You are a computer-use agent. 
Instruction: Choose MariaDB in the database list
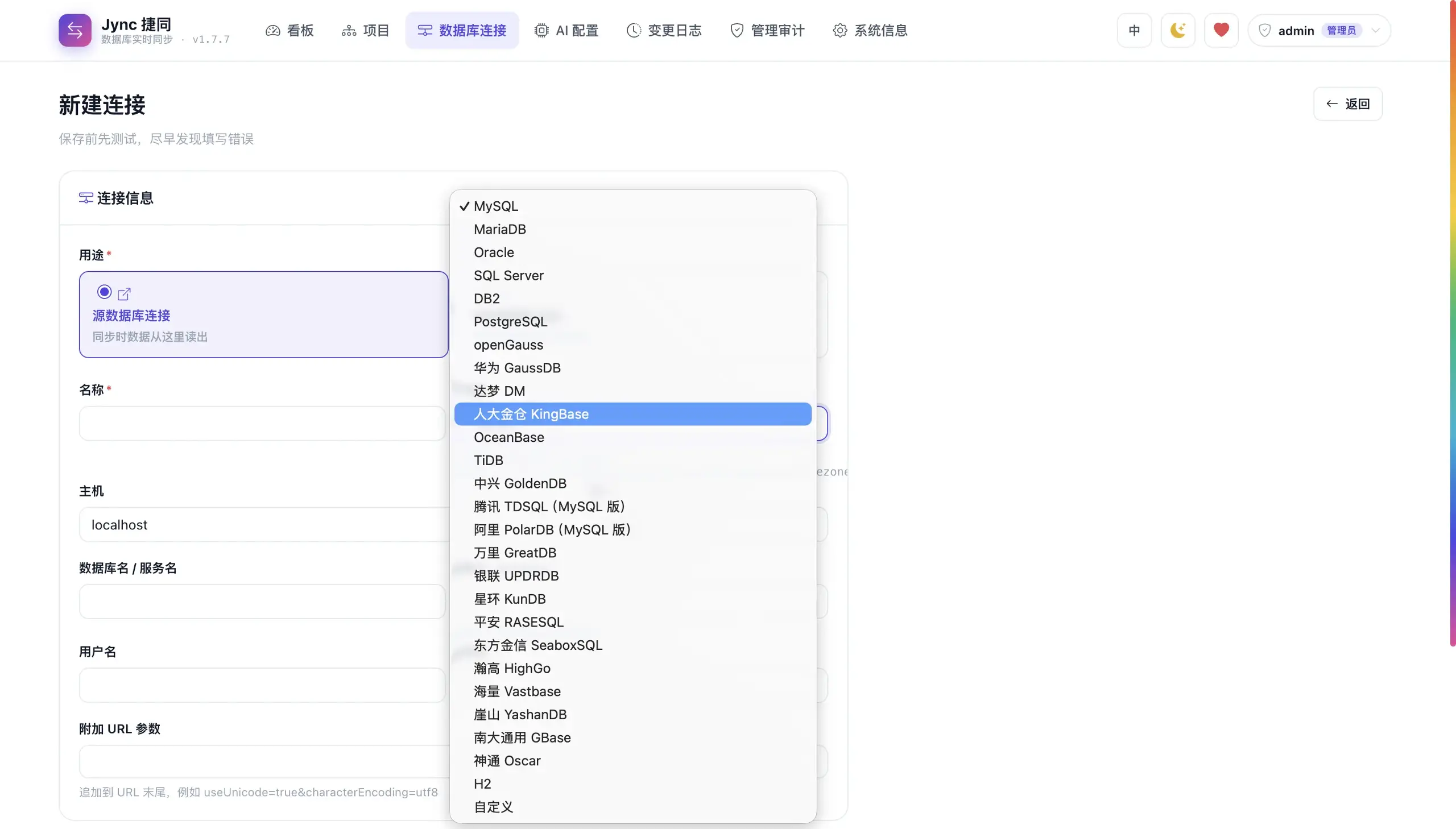point(632,229)
